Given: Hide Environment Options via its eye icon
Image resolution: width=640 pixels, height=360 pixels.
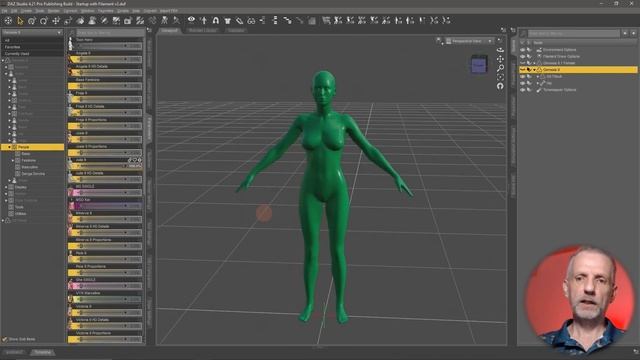Looking at the screenshot, I should point(522,50).
